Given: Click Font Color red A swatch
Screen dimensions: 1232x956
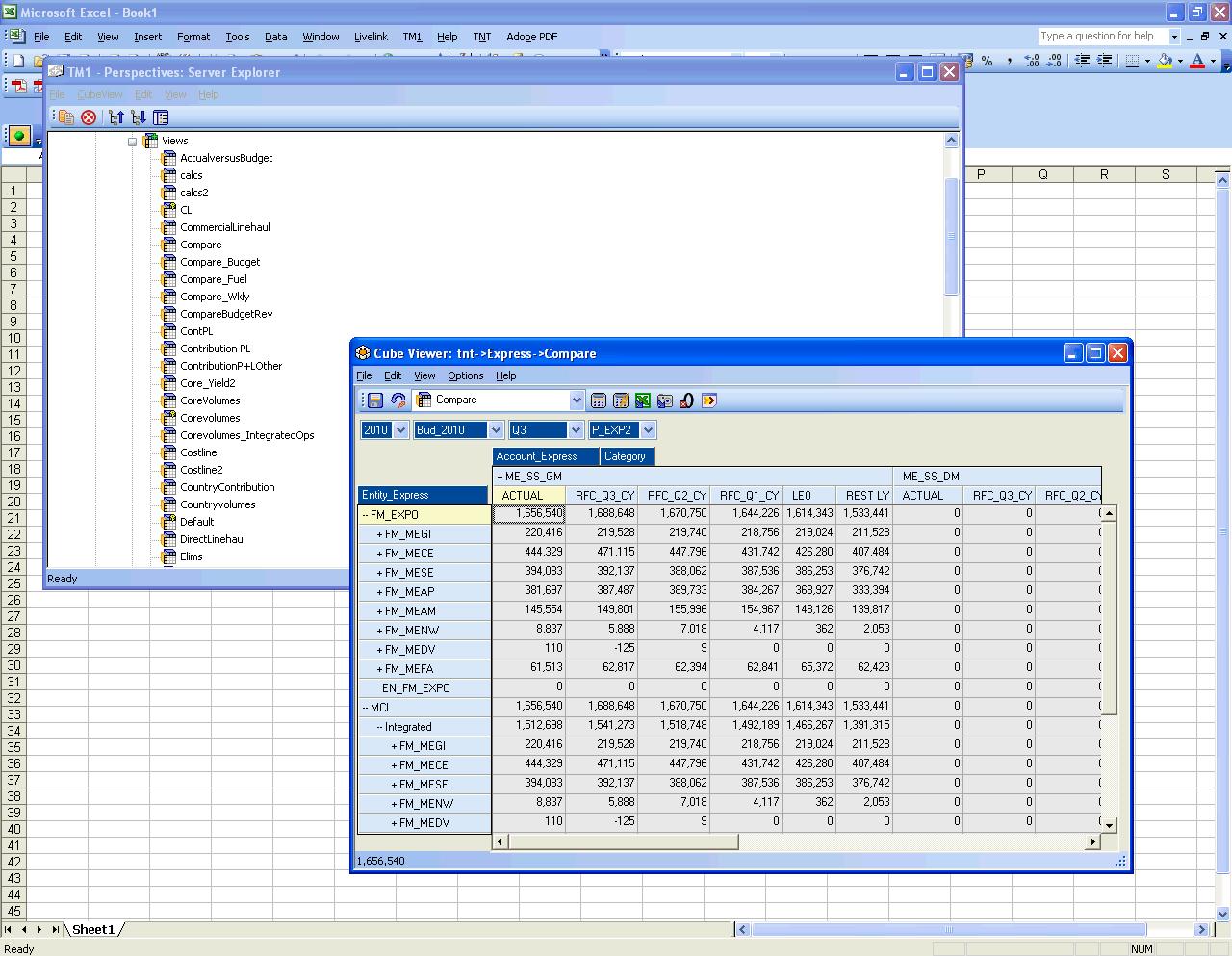Looking at the screenshot, I should coord(1198,61).
